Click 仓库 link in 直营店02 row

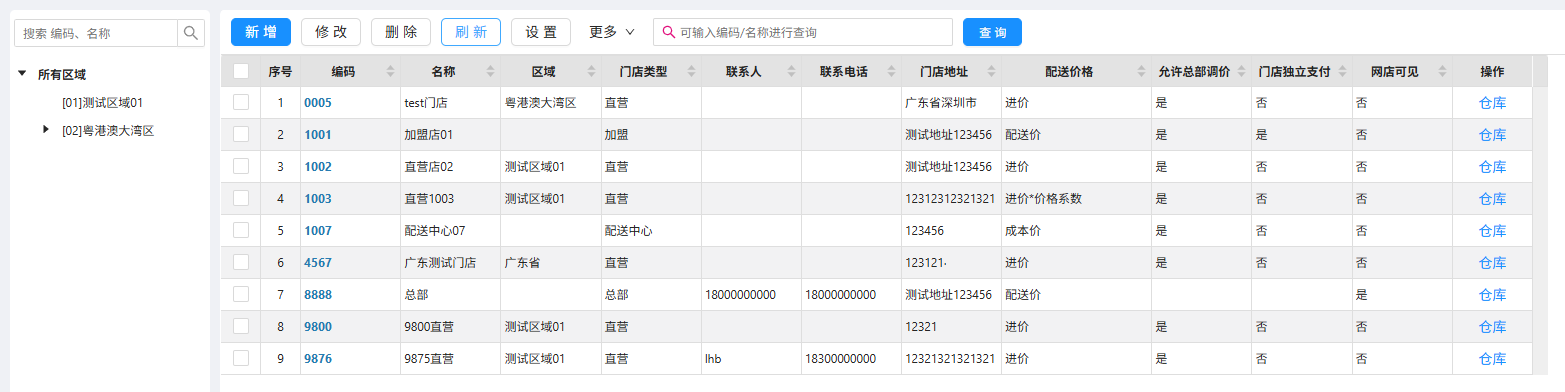(x=1492, y=167)
